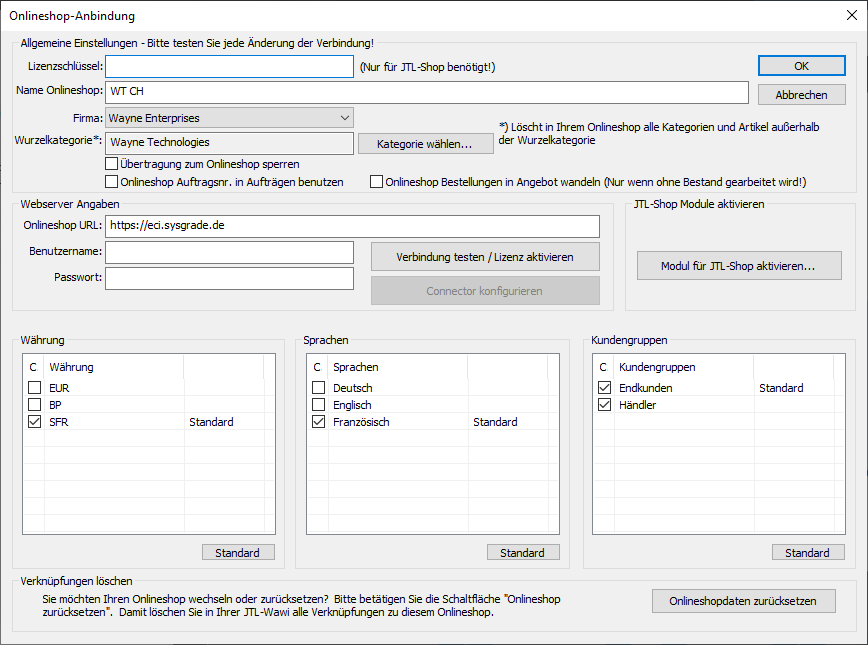Click 'Verbindung testen / Lizenz aktivieren'
Screen dimensions: 868x645
(x=485, y=257)
